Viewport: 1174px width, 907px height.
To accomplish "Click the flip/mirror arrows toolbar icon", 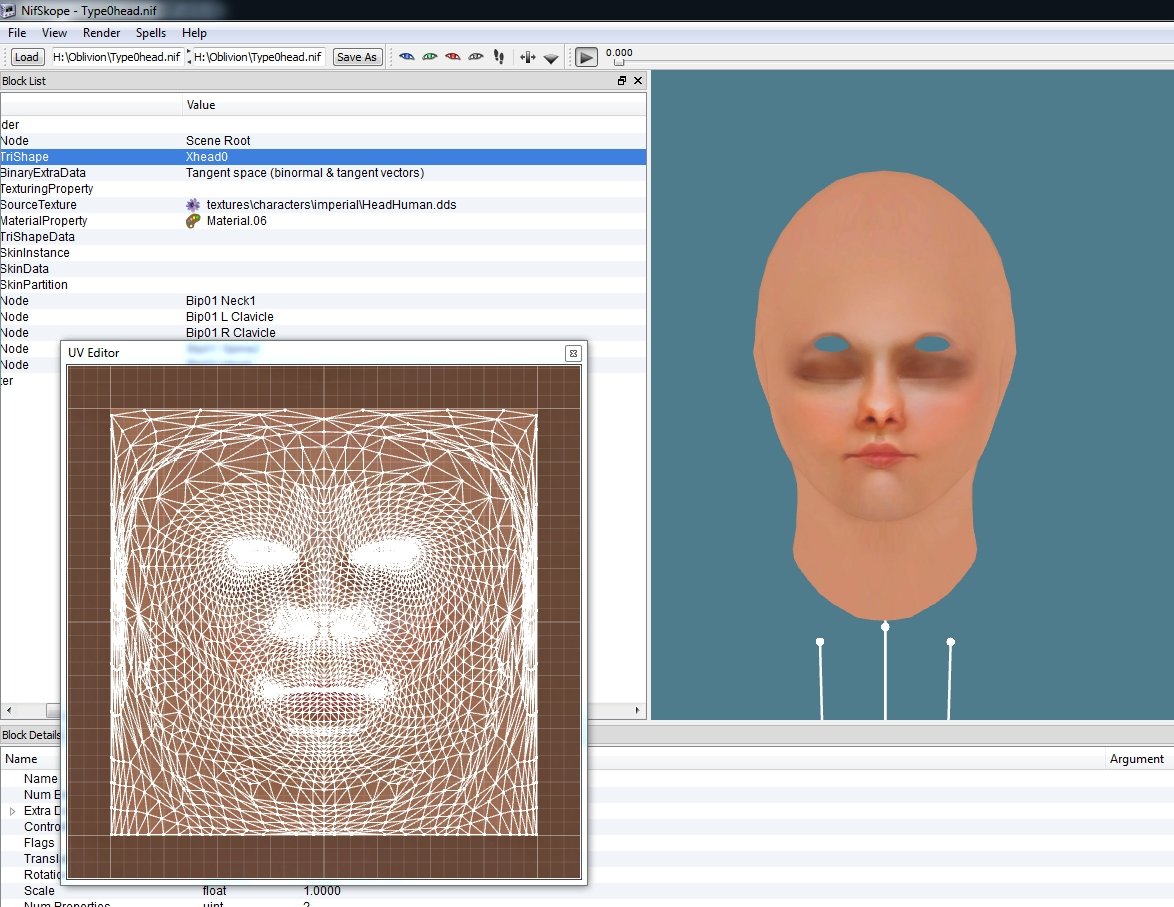I will pos(528,58).
